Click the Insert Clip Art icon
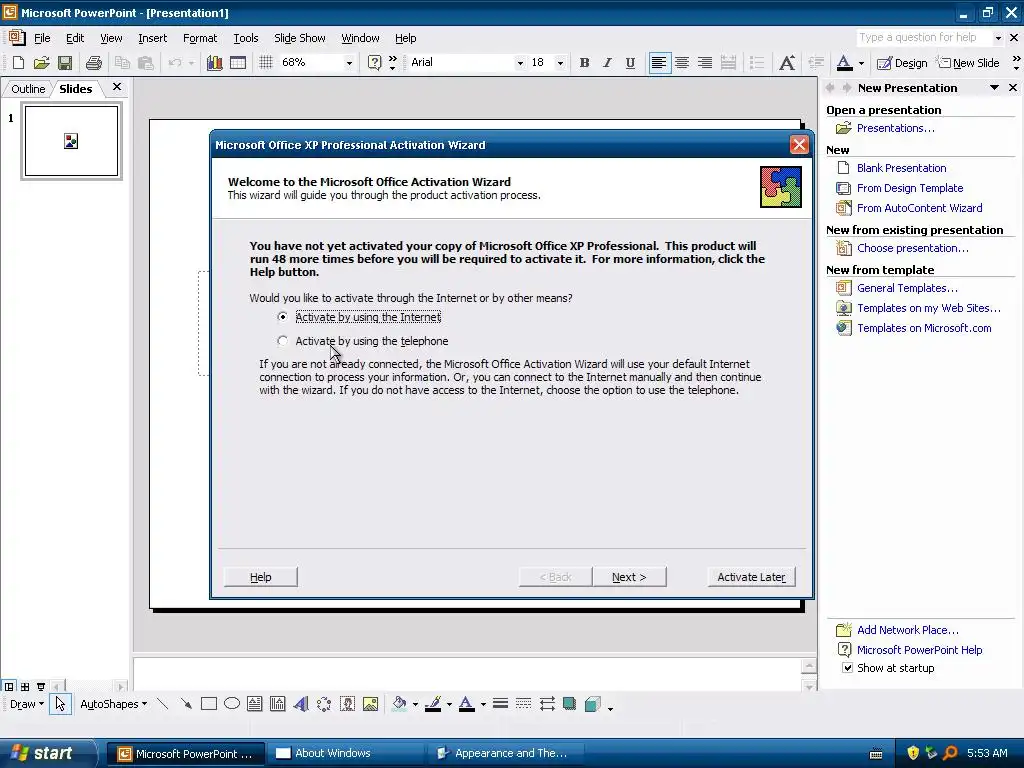Viewport: 1024px width, 768px height. [x=347, y=704]
